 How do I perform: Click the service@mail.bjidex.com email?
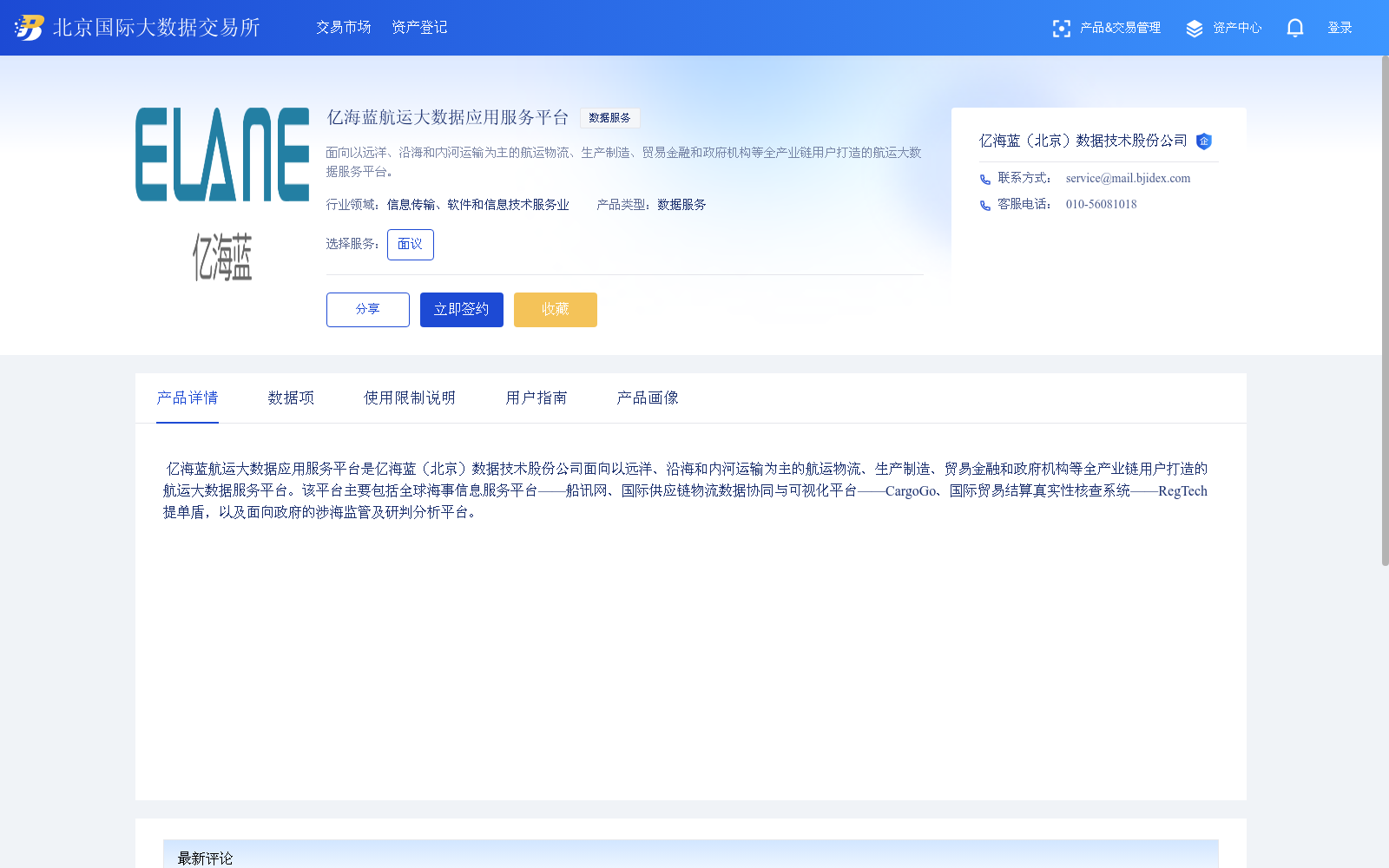click(1128, 179)
